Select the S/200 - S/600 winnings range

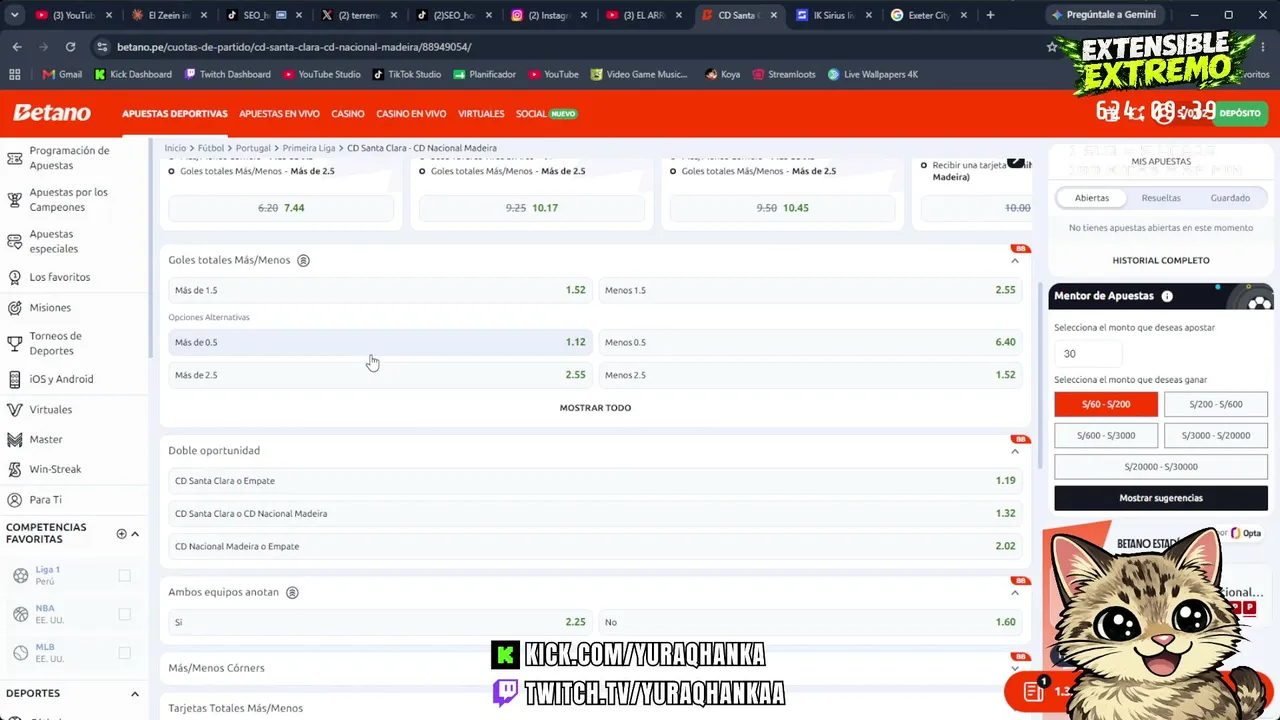click(x=1216, y=404)
